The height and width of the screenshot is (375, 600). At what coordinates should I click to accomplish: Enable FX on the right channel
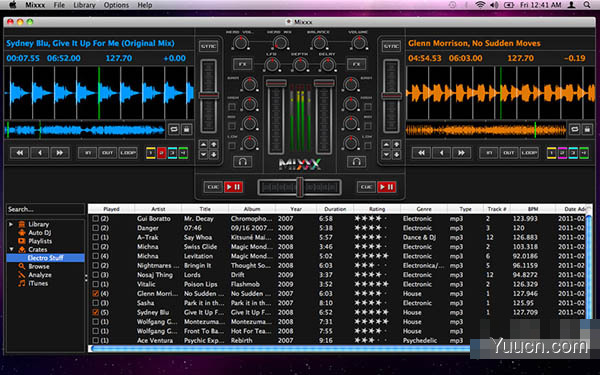pos(356,64)
